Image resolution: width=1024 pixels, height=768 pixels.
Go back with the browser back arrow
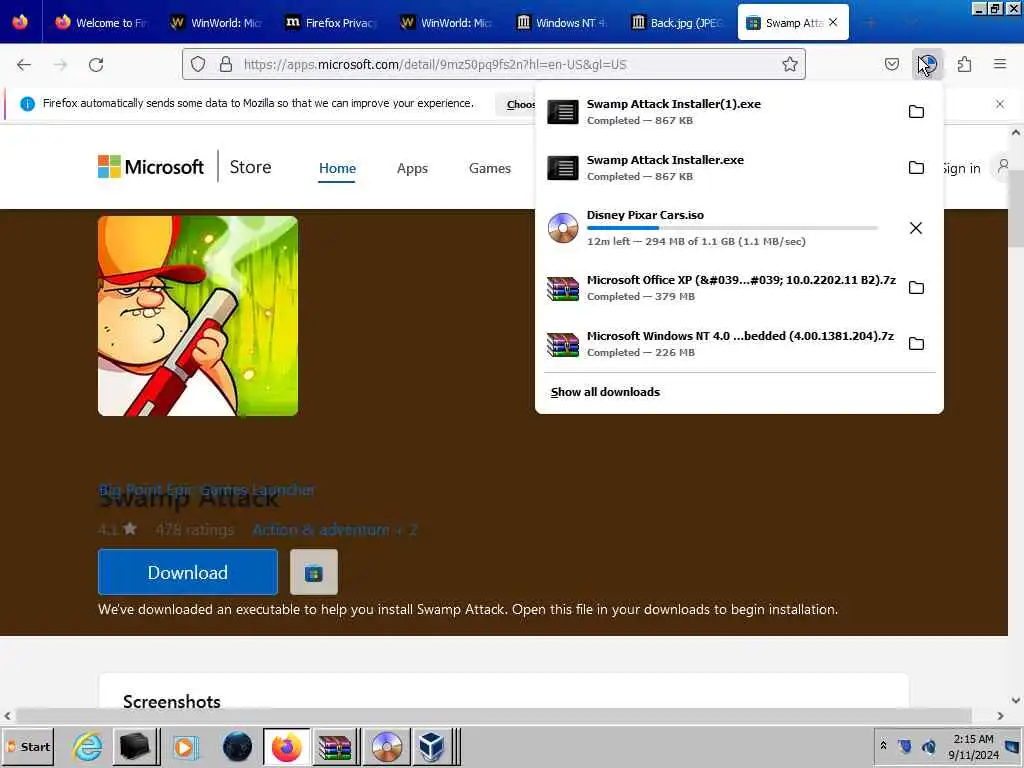24,64
